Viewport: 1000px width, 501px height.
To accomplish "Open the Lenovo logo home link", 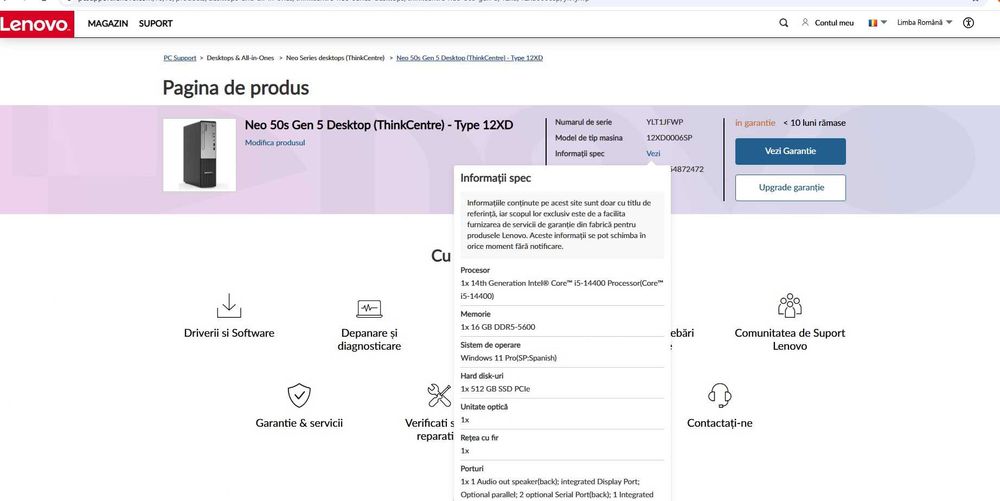I will click(36, 24).
